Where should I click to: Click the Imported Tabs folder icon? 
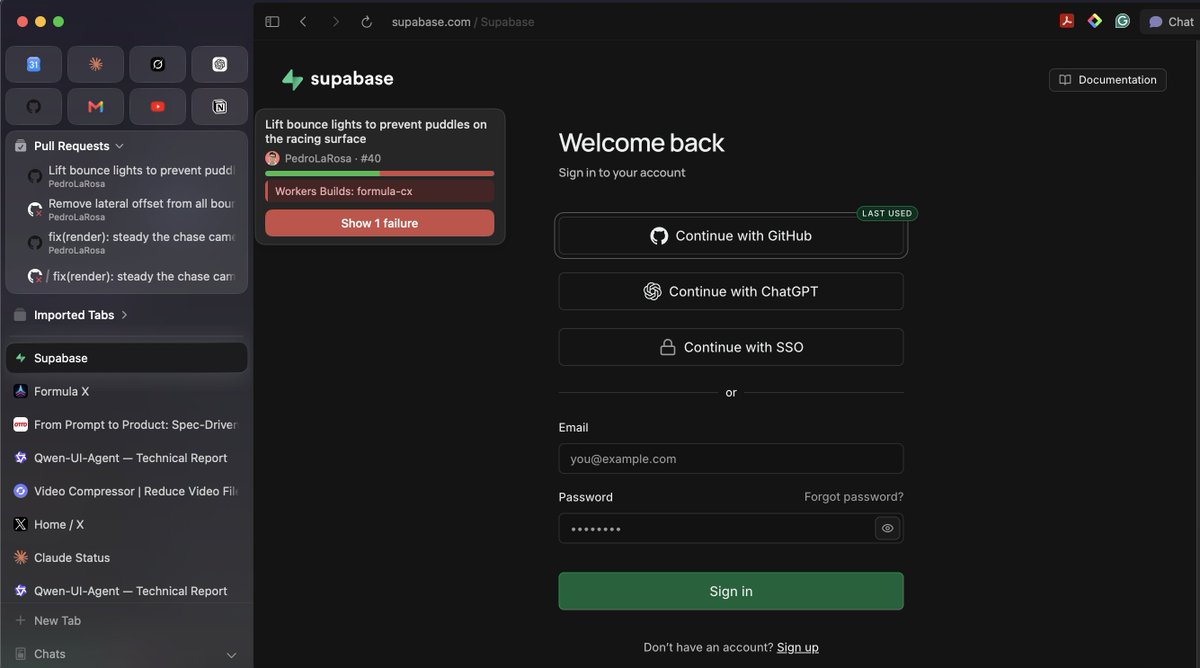[x=20, y=315]
